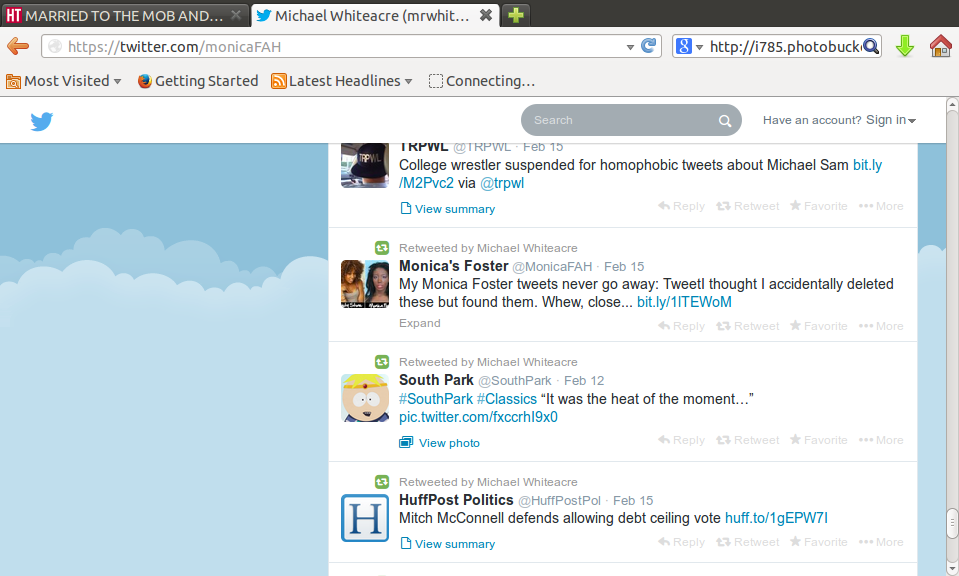This screenshot has width=959, height=576.
Task: Click the Google search engine icon
Action: 684,46
